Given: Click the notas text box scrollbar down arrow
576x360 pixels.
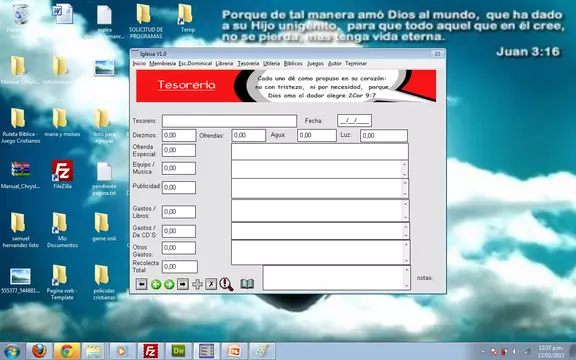Looking at the screenshot, I should click(x=406, y=285).
